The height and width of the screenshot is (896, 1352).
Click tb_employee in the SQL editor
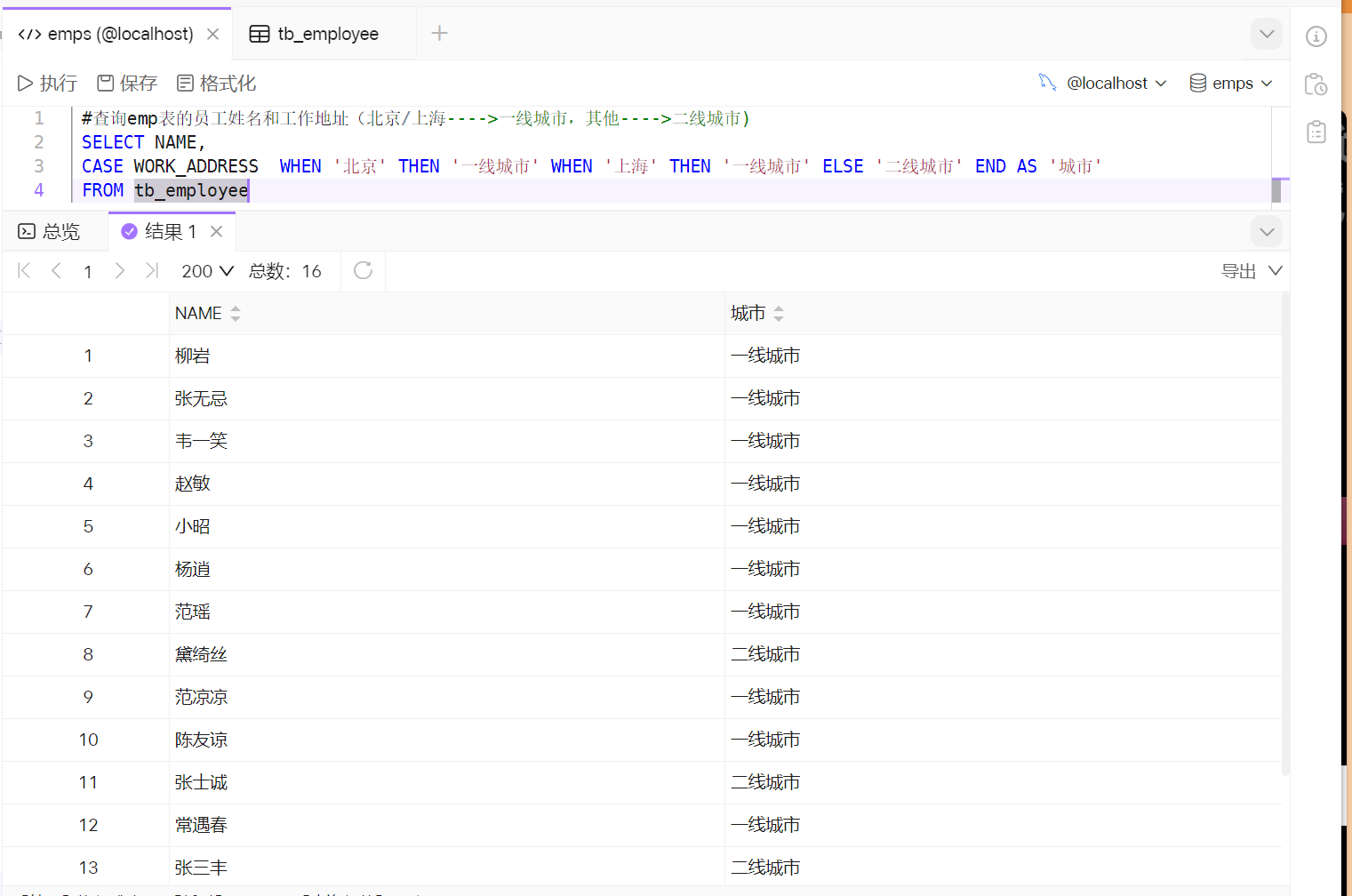[191, 190]
